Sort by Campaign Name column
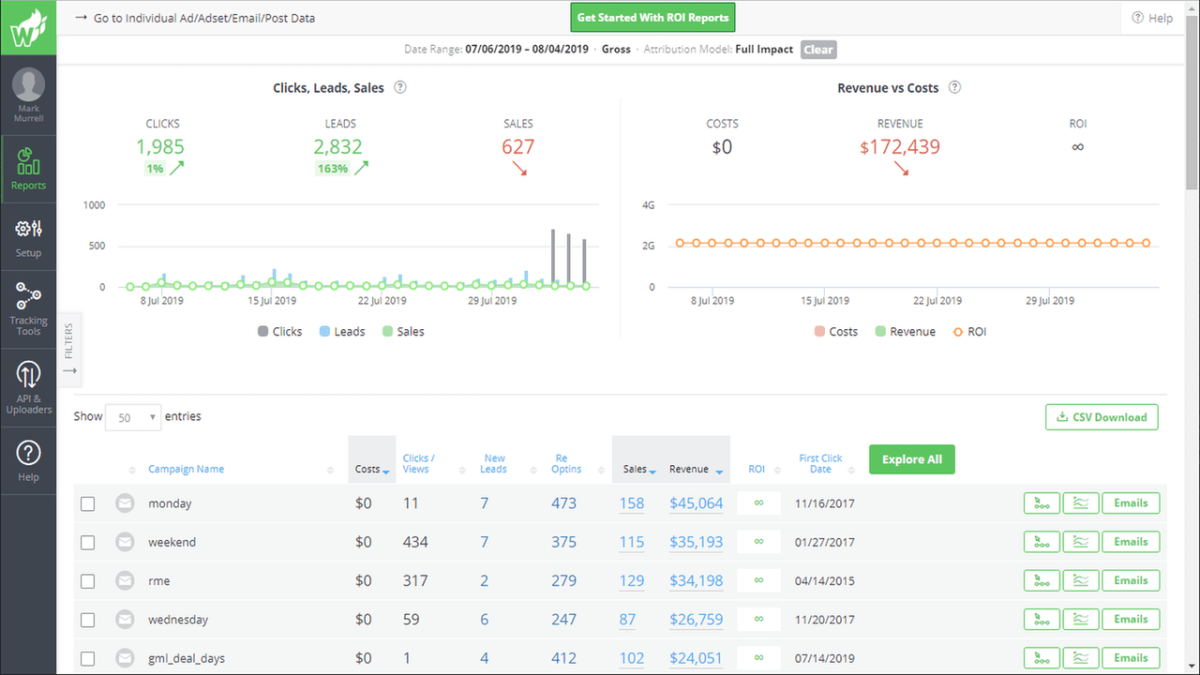1200x675 pixels. point(186,469)
